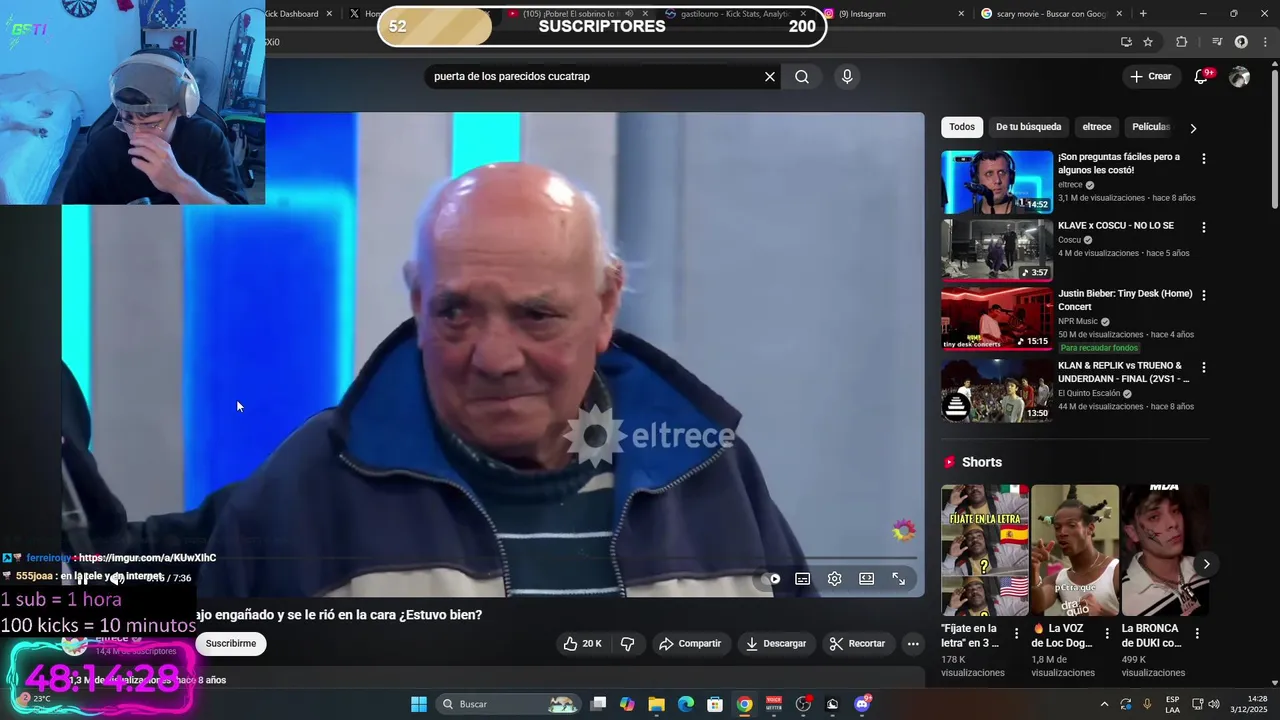The width and height of the screenshot is (1280, 720).
Task: Click the Suscribirme button
Action: [231, 644]
